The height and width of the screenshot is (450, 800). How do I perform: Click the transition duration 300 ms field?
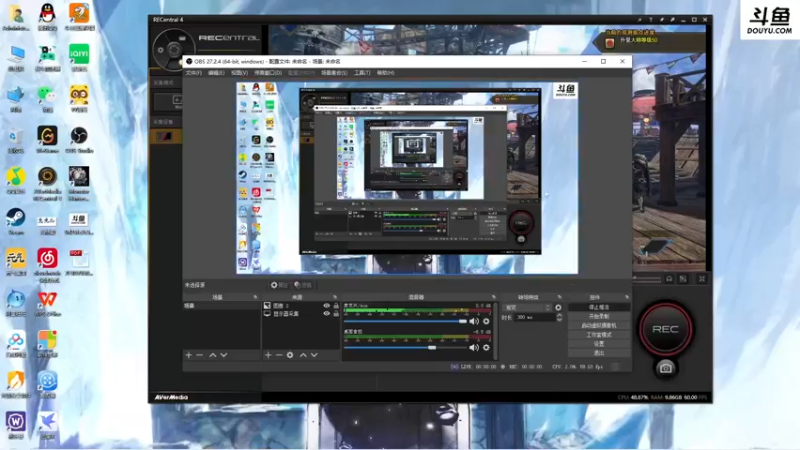tap(534, 317)
